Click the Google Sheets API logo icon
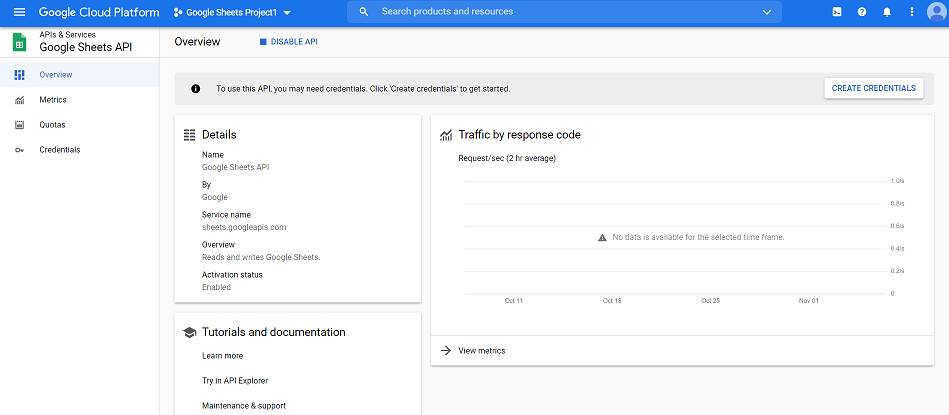949x415 pixels. point(19,42)
